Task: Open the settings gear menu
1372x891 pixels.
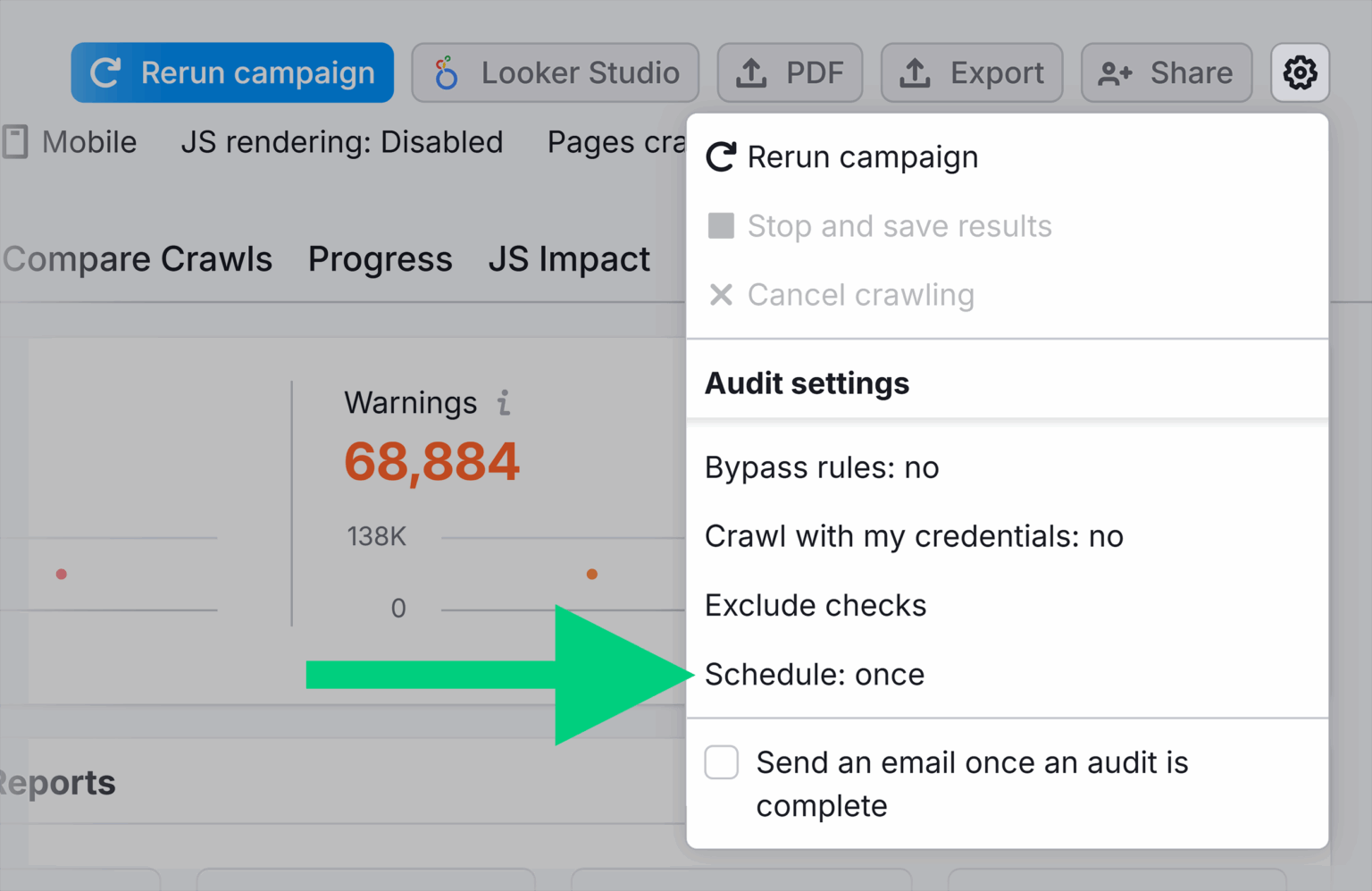Action: coord(1300,72)
